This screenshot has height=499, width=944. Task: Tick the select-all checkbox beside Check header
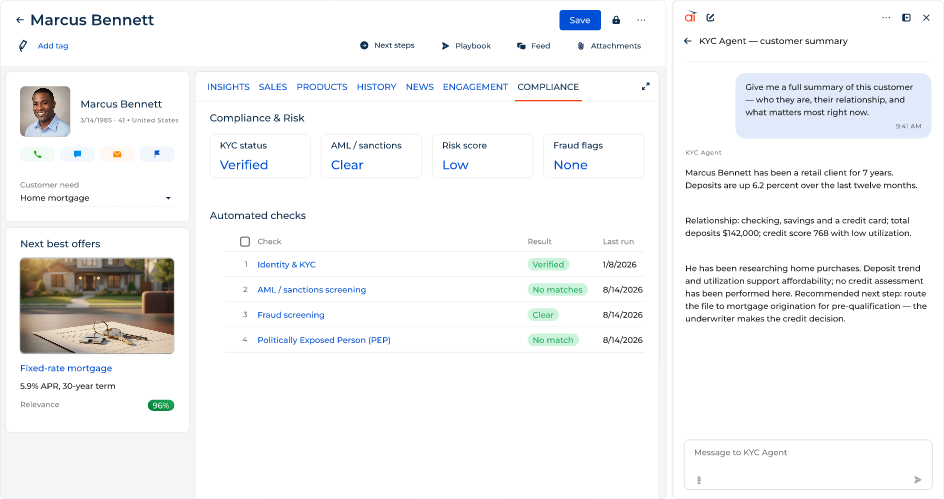click(x=245, y=241)
